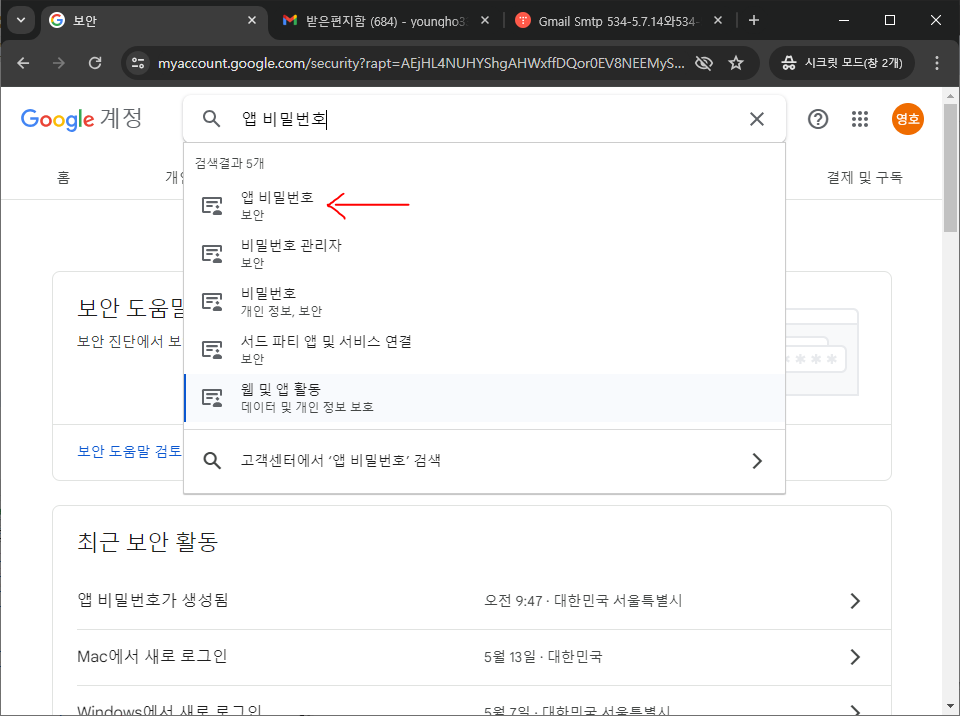Click the Google 계정 logo
The height and width of the screenshot is (716, 960).
pyautogui.click(x=81, y=119)
